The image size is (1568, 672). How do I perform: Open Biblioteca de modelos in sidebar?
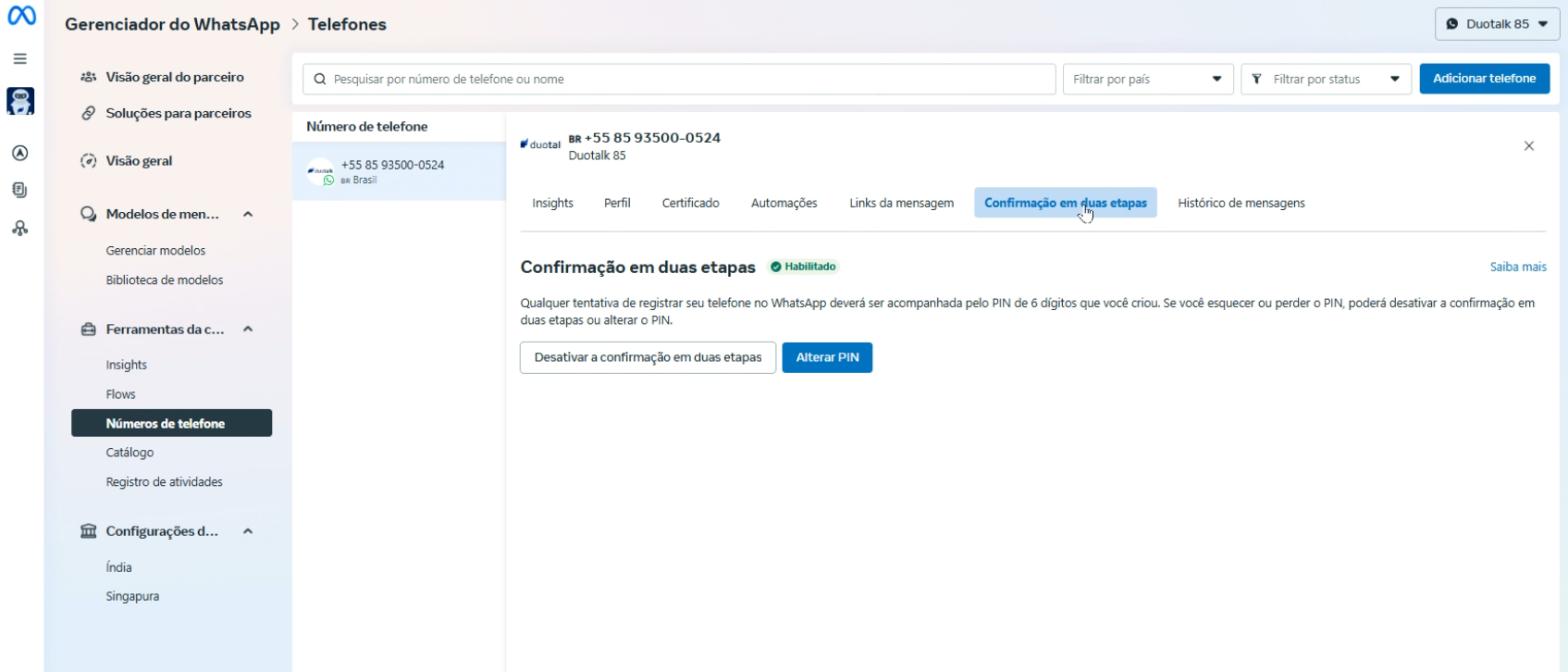[165, 280]
